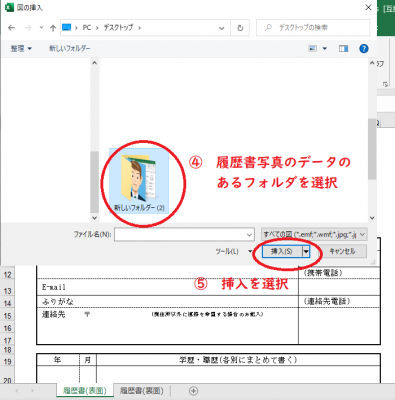Expand the address bar history dropdown

pos(222,28)
